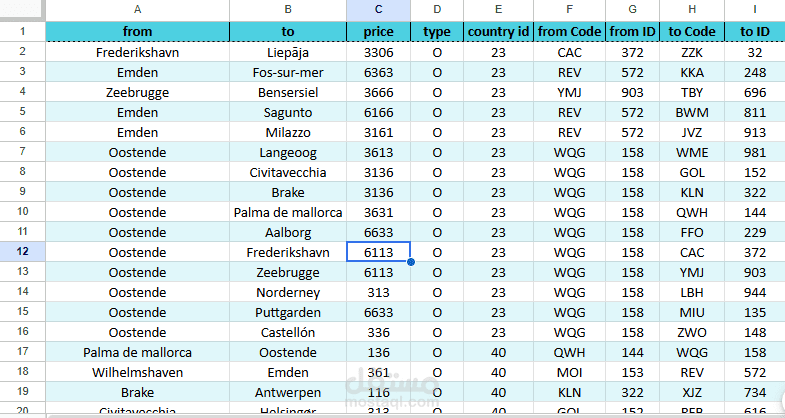Click the 'type' header cell
Image resolution: width=785 pixels, height=418 pixels.
tap(437, 32)
